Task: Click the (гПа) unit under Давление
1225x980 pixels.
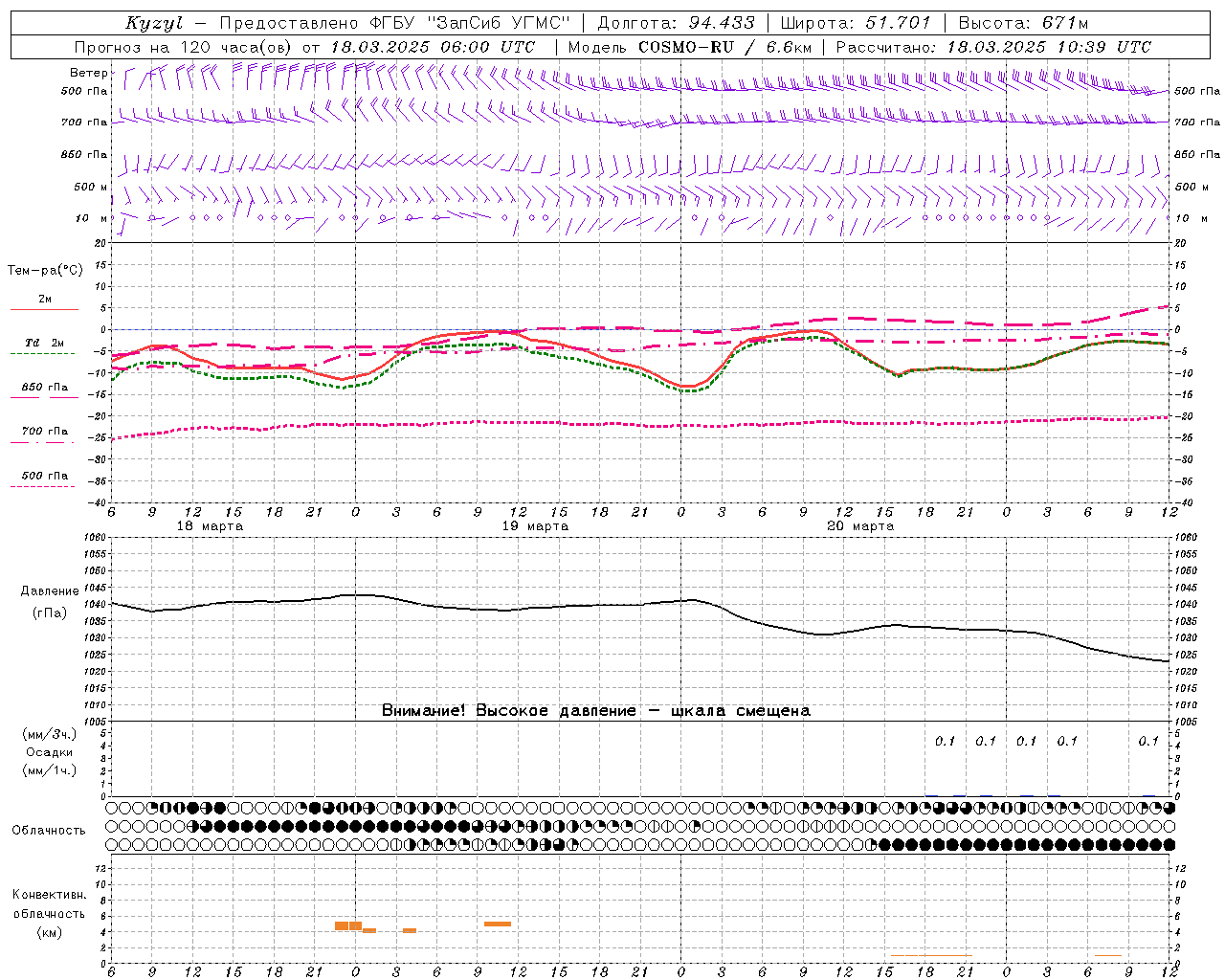Action: point(49,612)
